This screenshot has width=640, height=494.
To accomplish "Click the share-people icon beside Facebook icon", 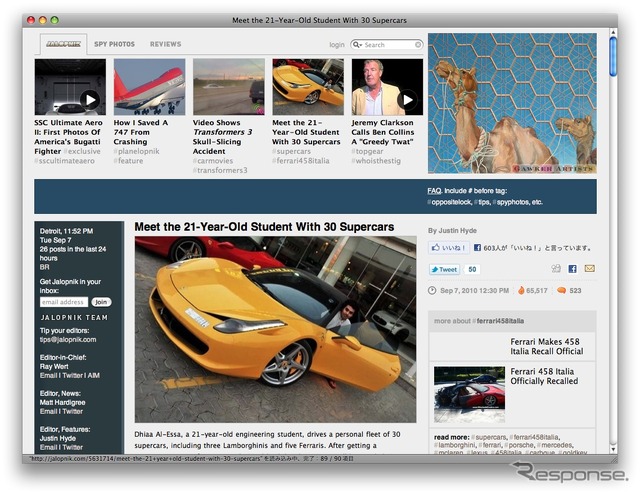I will (x=556, y=269).
